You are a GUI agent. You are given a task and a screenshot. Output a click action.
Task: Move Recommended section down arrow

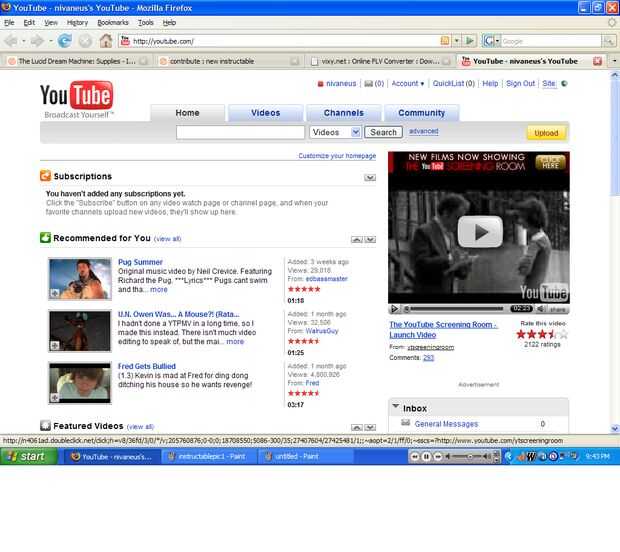(x=370, y=239)
